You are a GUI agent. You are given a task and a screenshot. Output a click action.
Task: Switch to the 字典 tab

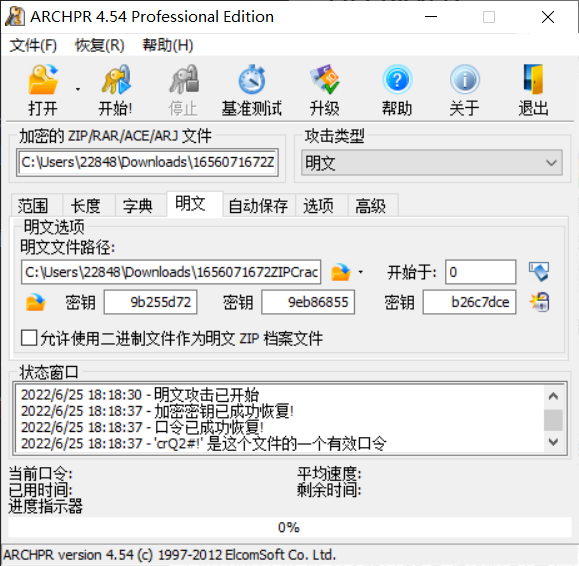pos(138,206)
